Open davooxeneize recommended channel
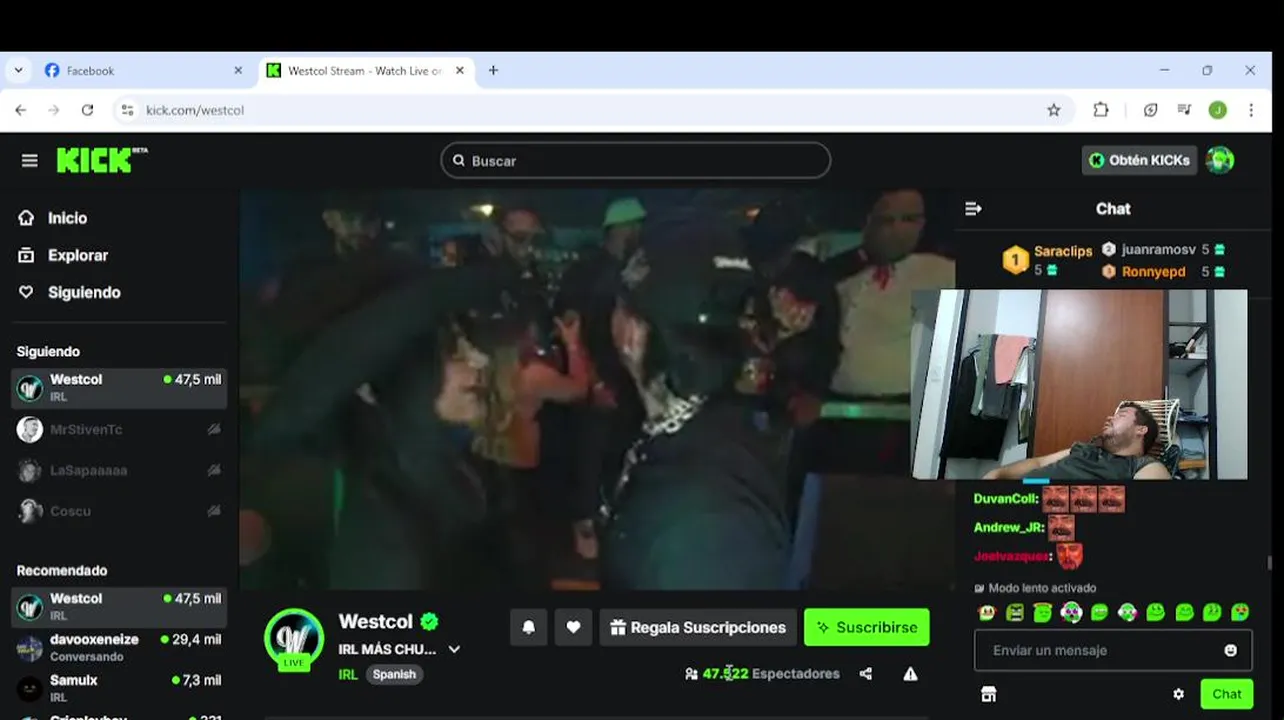Screen dimensions: 1284x720 119,647
